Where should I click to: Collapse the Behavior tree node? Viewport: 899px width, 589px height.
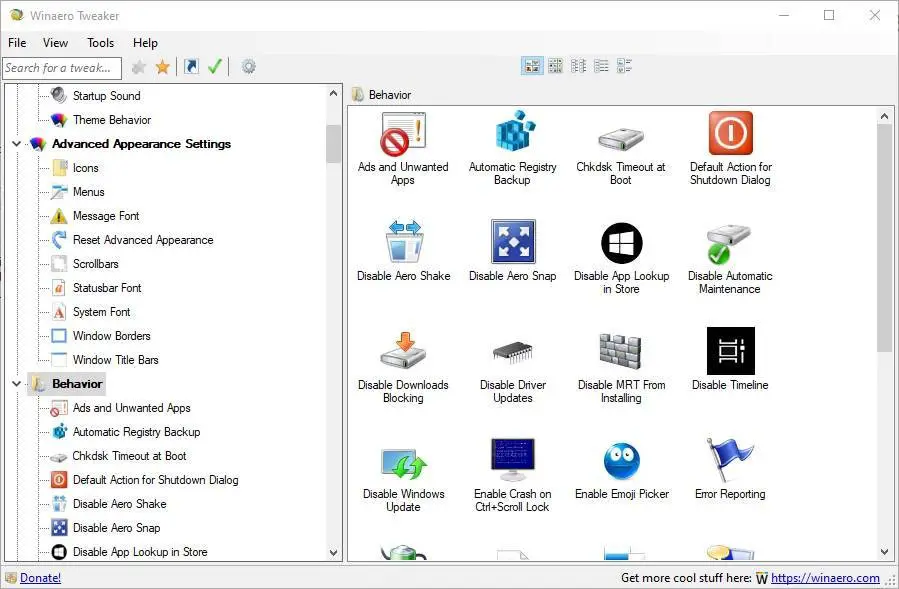[17, 384]
